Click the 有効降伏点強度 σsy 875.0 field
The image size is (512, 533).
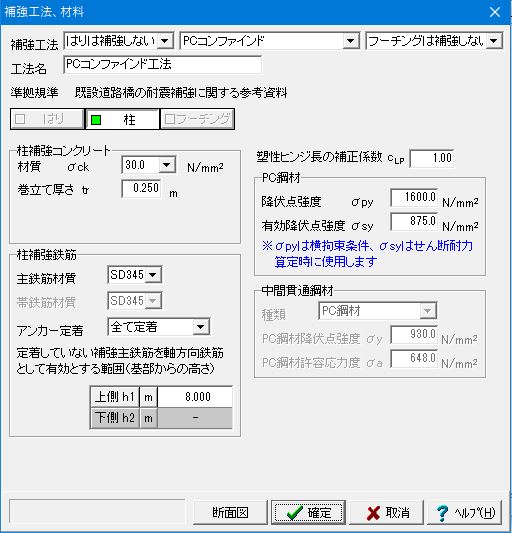coord(414,222)
